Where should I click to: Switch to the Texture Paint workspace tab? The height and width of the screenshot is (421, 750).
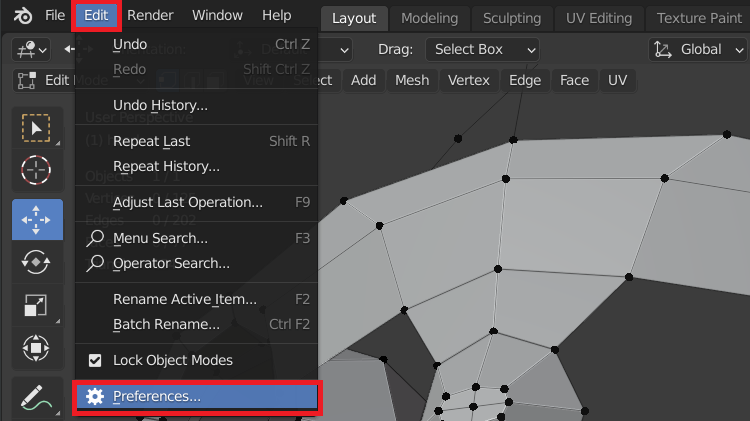(x=699, y=19)
